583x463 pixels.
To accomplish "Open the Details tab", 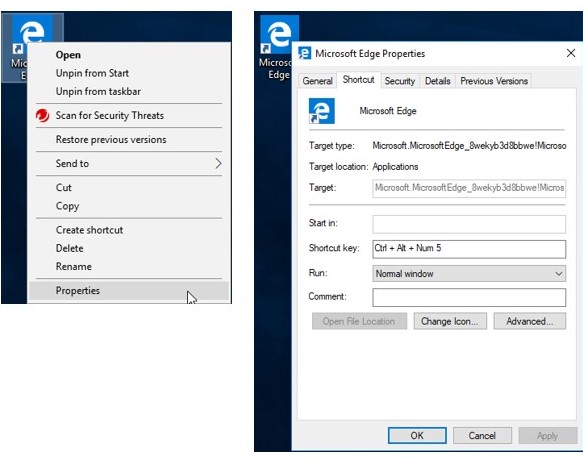I will point(438,81).
